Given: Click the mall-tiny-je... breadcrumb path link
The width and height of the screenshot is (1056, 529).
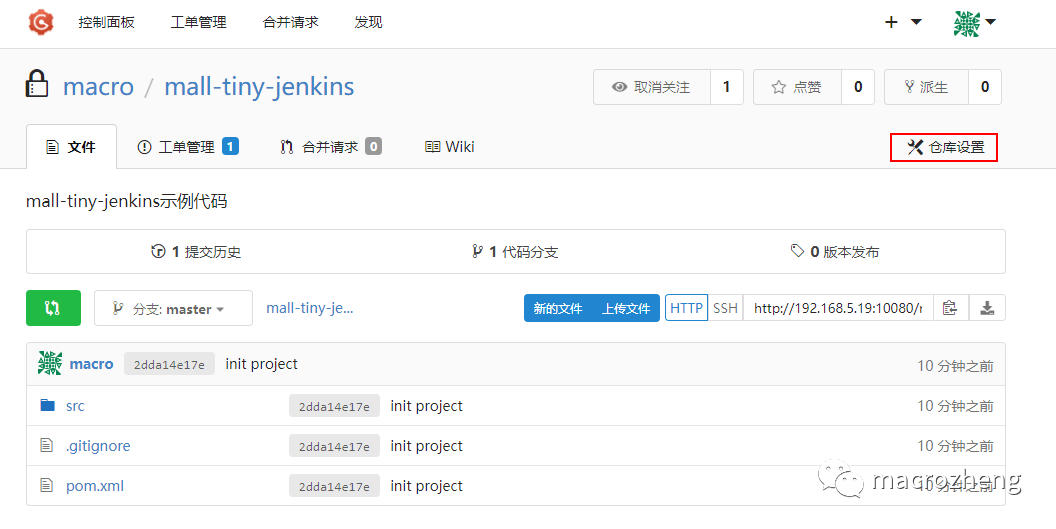Looking at the screenshot, I should coord(310,309).
